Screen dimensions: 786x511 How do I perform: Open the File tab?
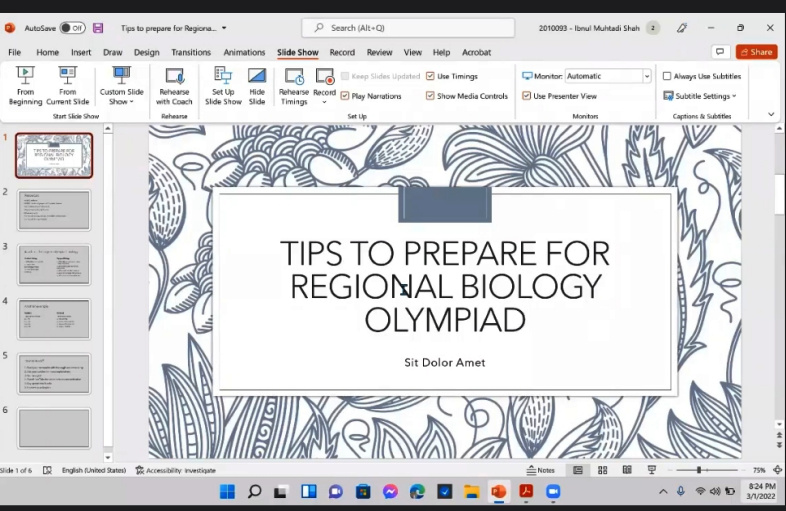15,52
